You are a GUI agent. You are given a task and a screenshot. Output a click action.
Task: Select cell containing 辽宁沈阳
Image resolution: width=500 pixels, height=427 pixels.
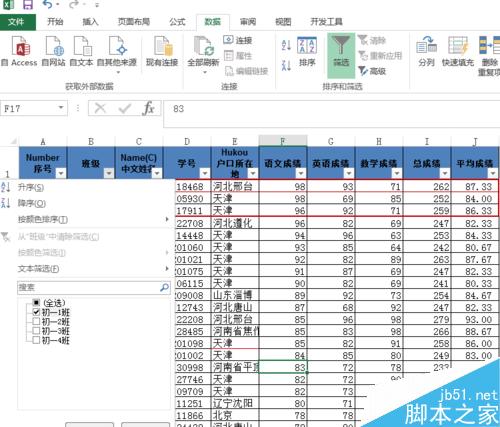(235, 403)
